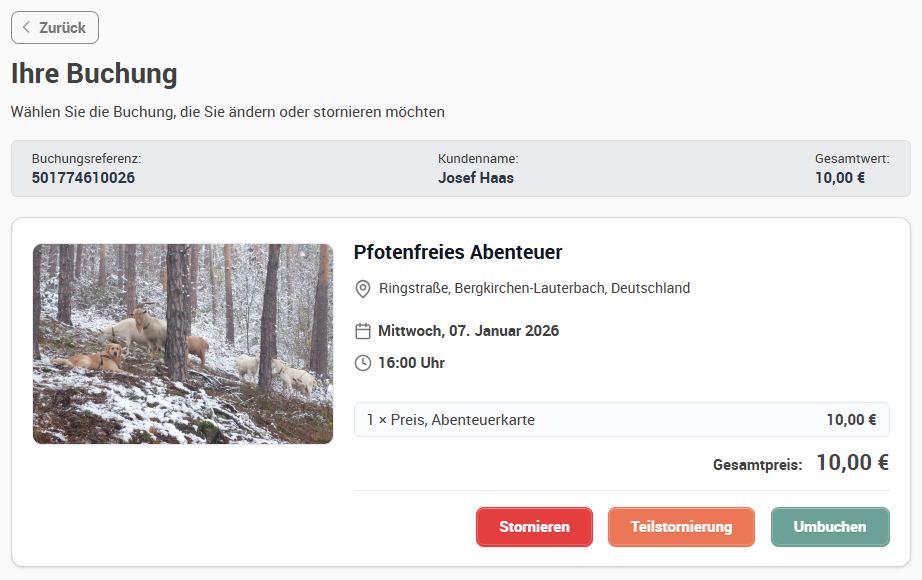Click the Gesamtwert amount 10,00 €
This screenshot has width=922, height=580.
840,178
